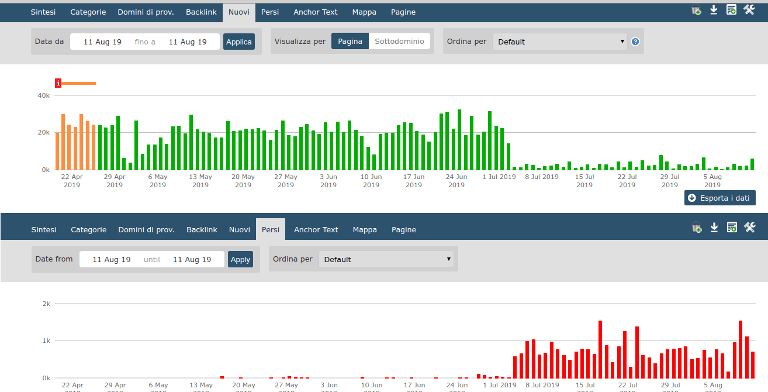Click 1 Jul 2019 label on Nuovi chart
This screenshot has height=392, width=768.
[499, 176]
